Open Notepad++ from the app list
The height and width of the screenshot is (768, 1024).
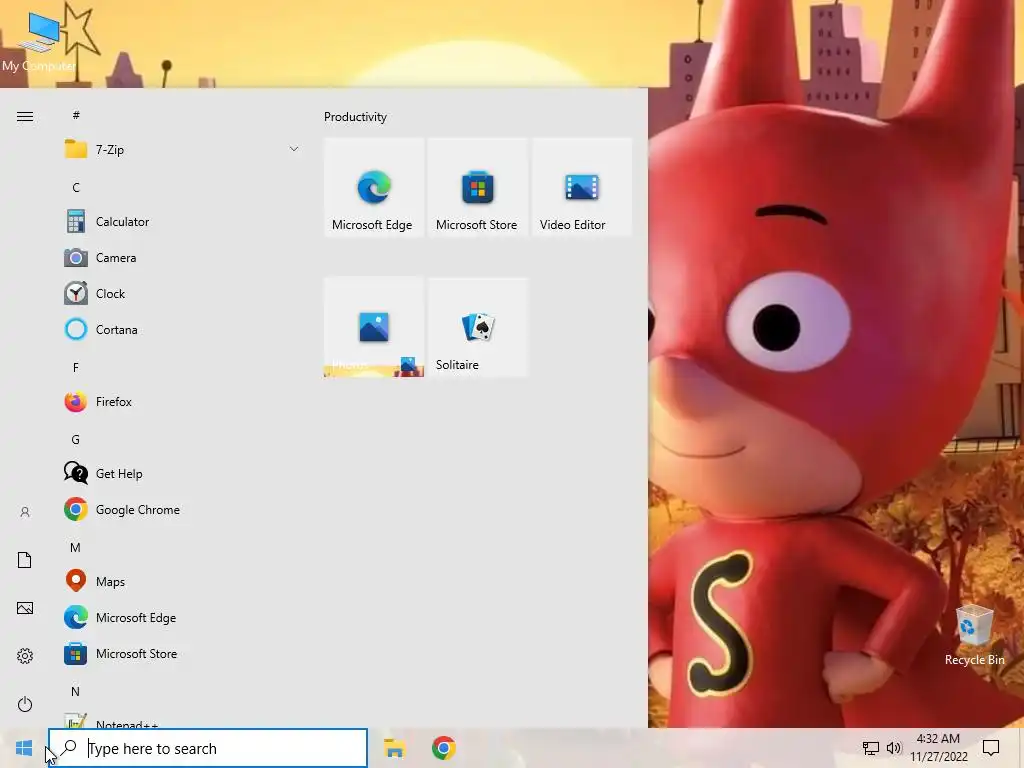pos(182,721)
